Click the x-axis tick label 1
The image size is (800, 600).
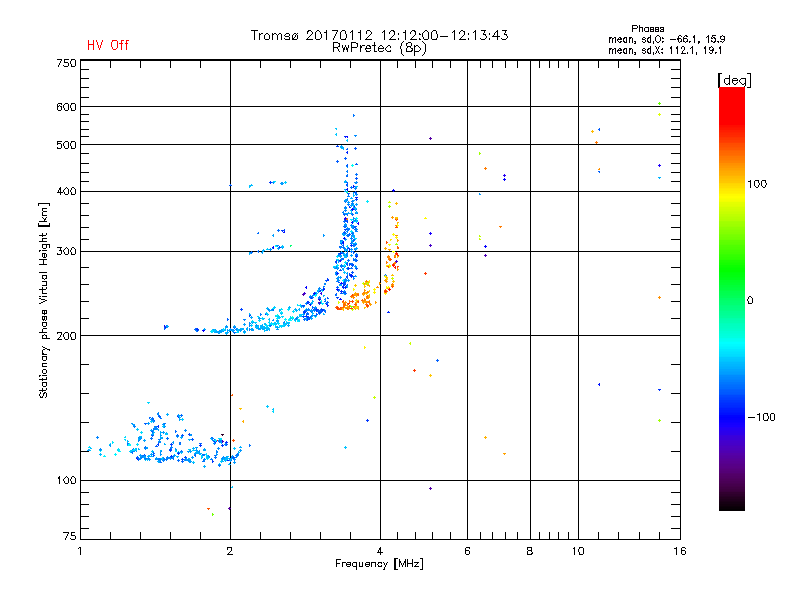[x=80, y=551]
